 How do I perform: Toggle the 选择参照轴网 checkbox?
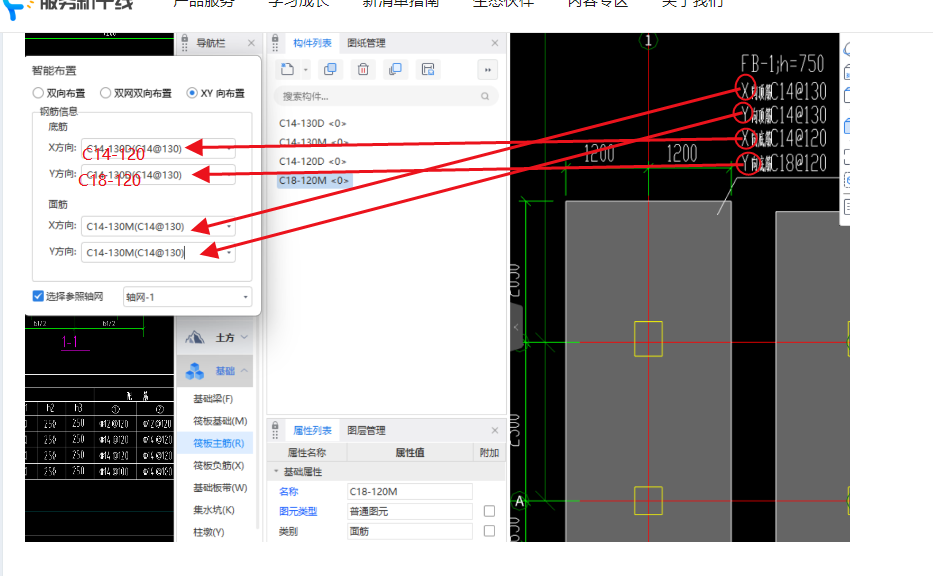[38, 296]
